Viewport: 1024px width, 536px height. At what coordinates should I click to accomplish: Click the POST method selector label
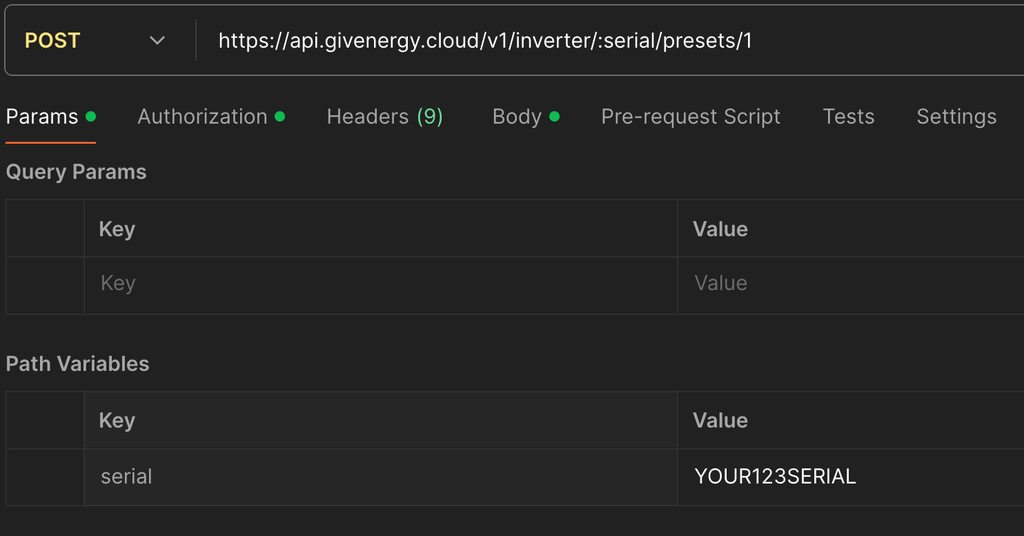coord(52,41)
